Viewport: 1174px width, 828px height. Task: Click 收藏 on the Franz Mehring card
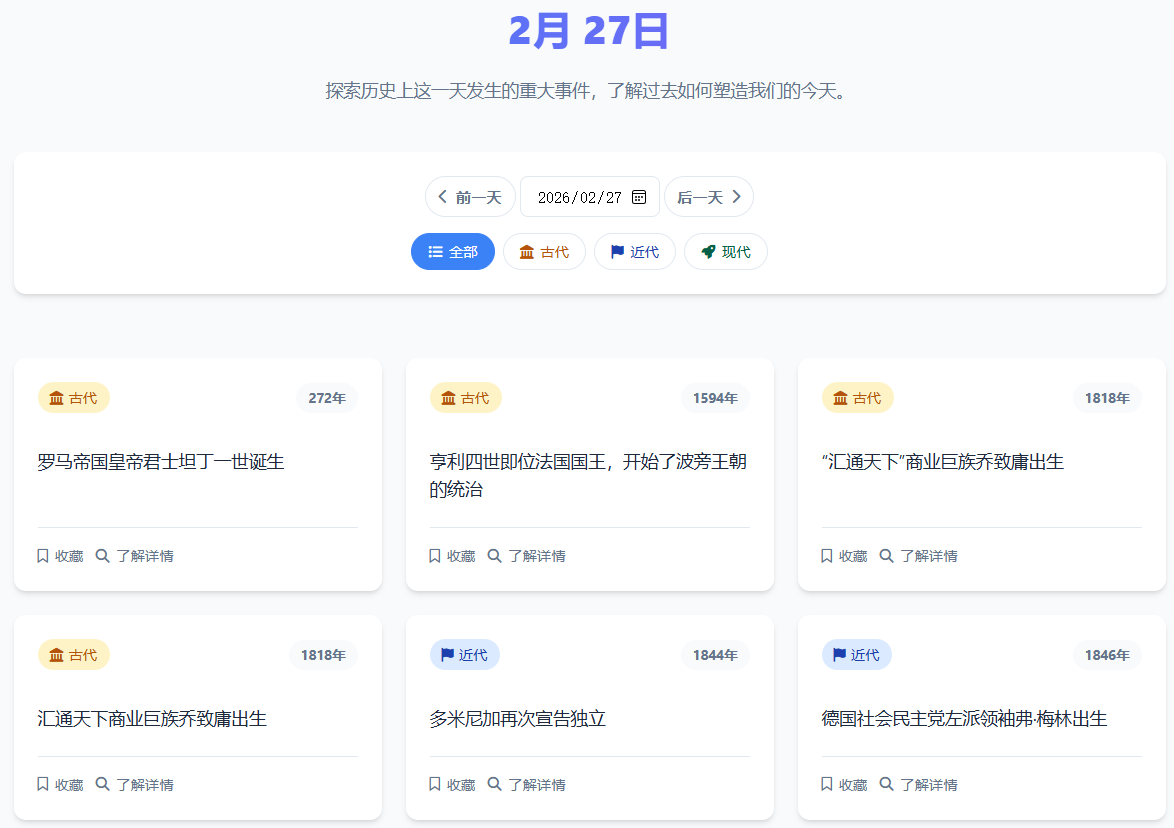[844, 785]
